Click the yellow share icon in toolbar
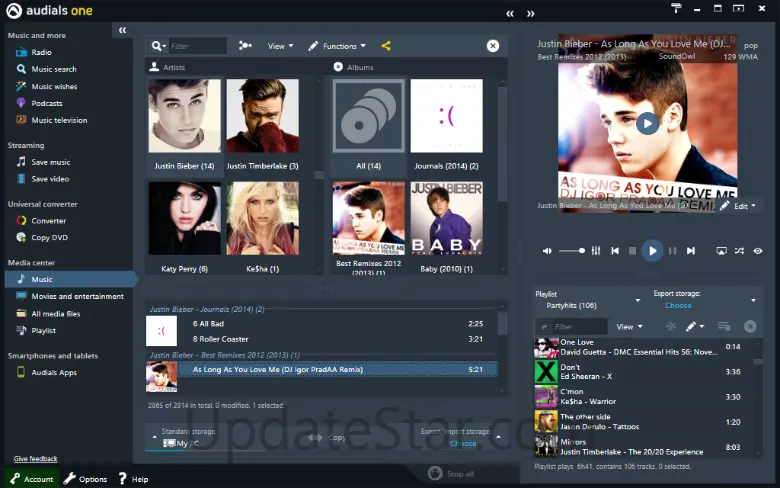Image resolution: width=780 pixels, height=488 pixels. tap(386, 46)
